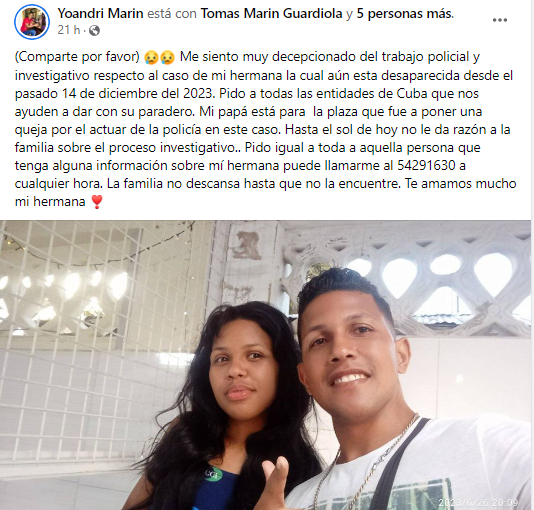Click the green badge on the blue shirt

[213, 475]
